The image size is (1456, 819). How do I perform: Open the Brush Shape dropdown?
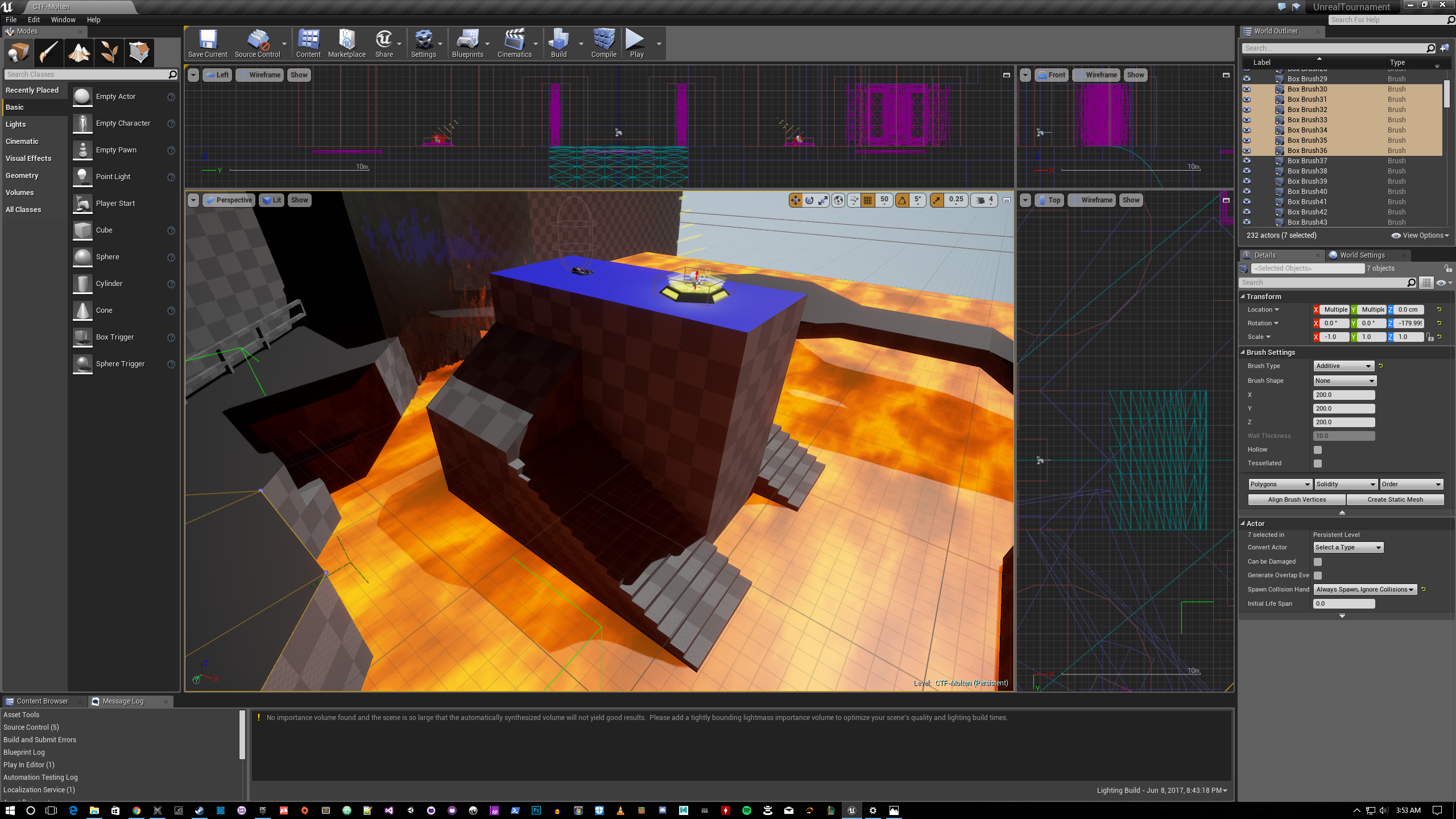[1345, 381]
